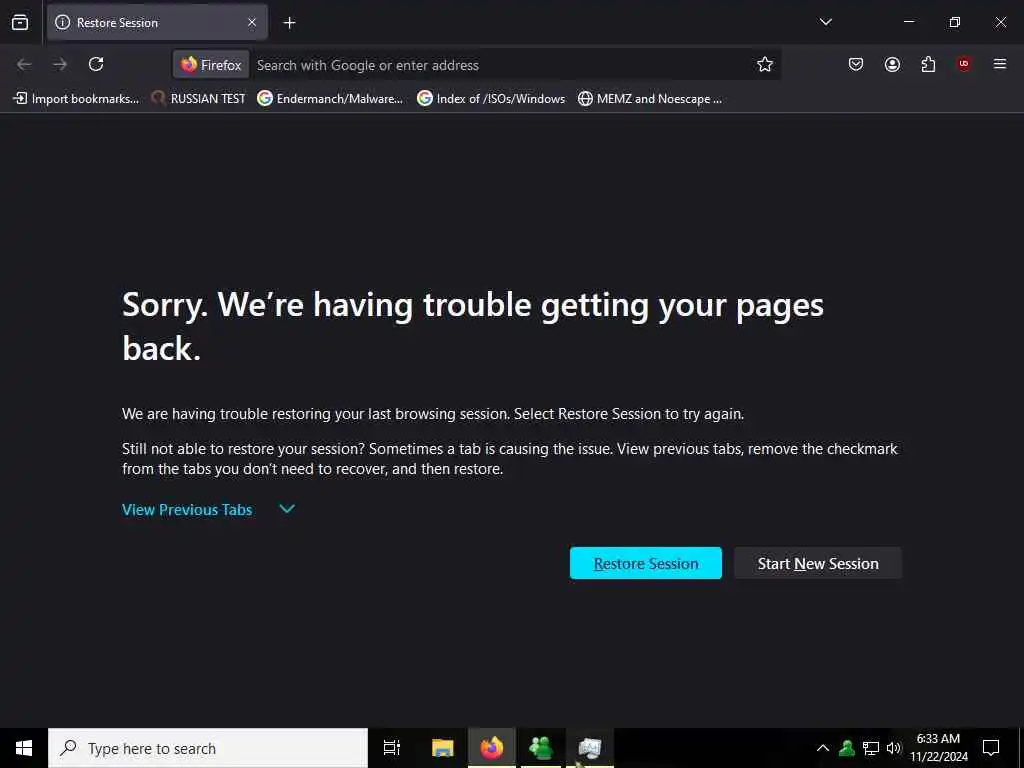Go forward one page
1024x768 pixels.
point(60,64)
